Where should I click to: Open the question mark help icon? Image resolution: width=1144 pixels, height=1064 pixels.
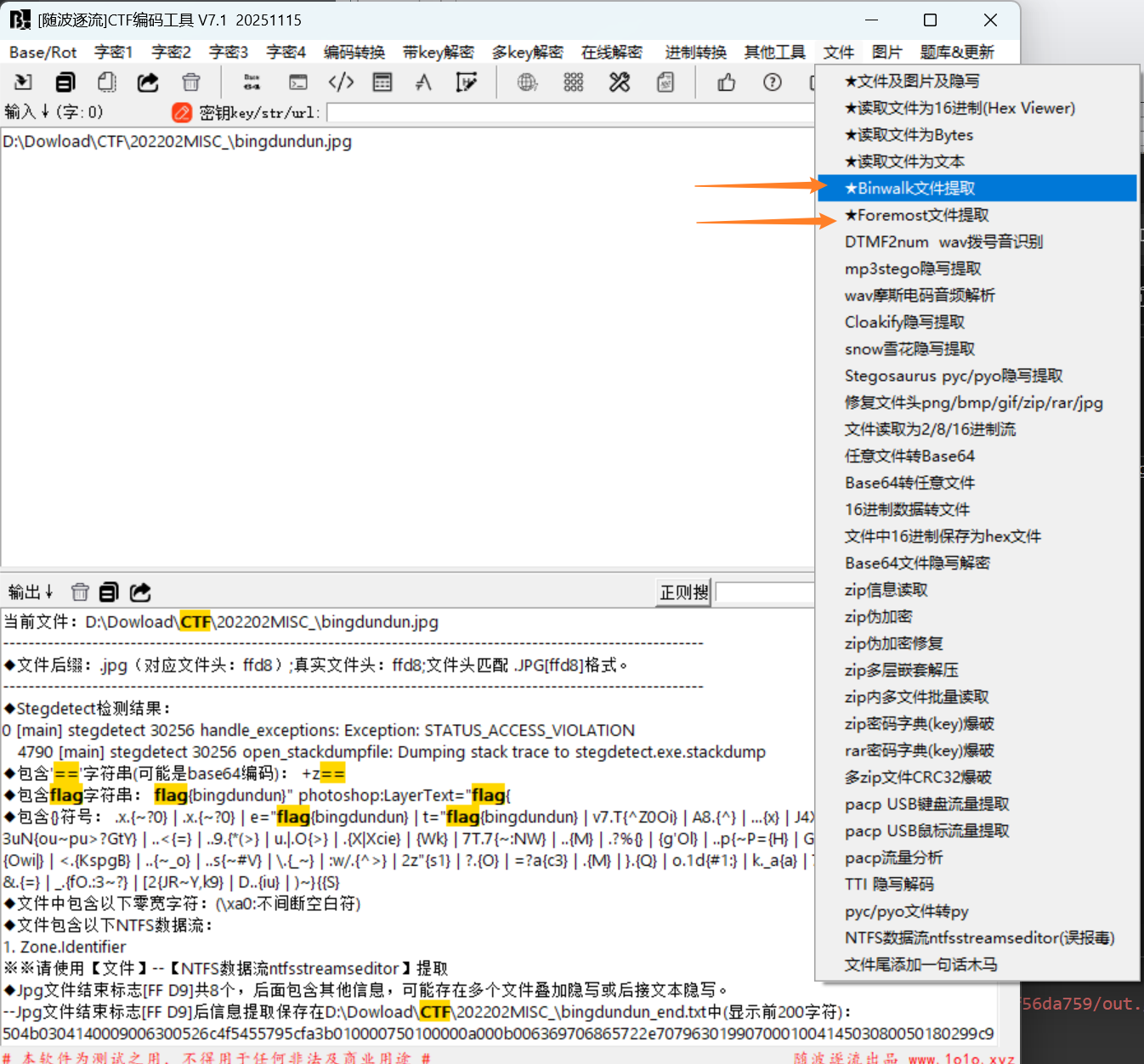tap(773, 82)
